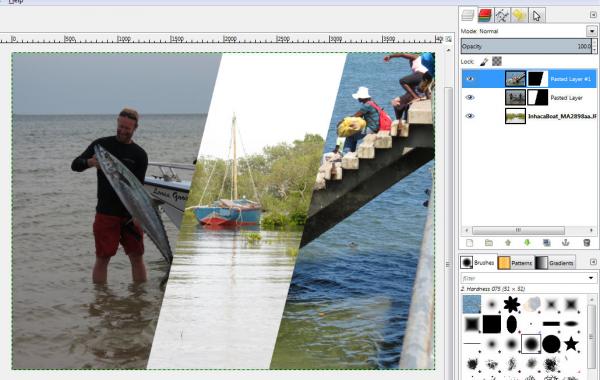The height and width of the screenshot is (380, 600).
Task: Click the layer Opacity slider
Action: pos(526,46)
